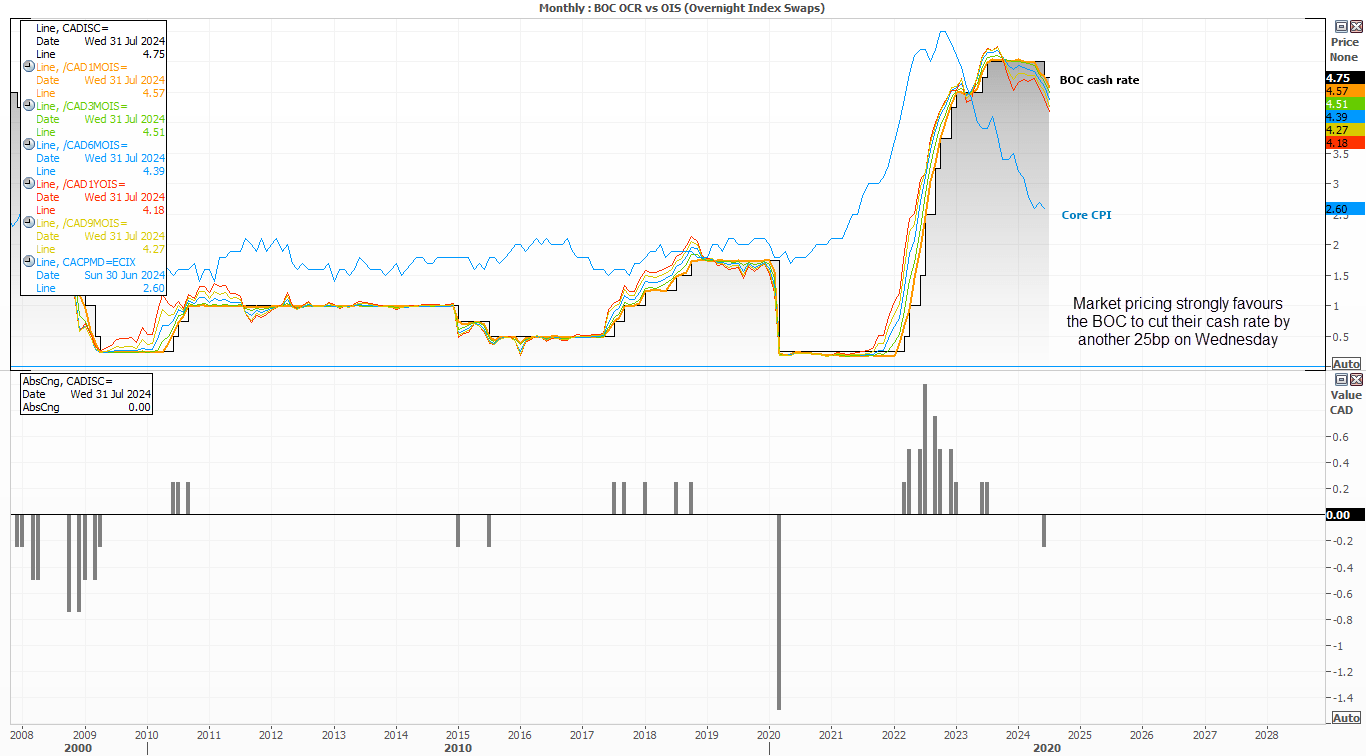1366x756 pixels.
Task: Click the 2008 label on the time axis
Action: click(x=22, y=735)
